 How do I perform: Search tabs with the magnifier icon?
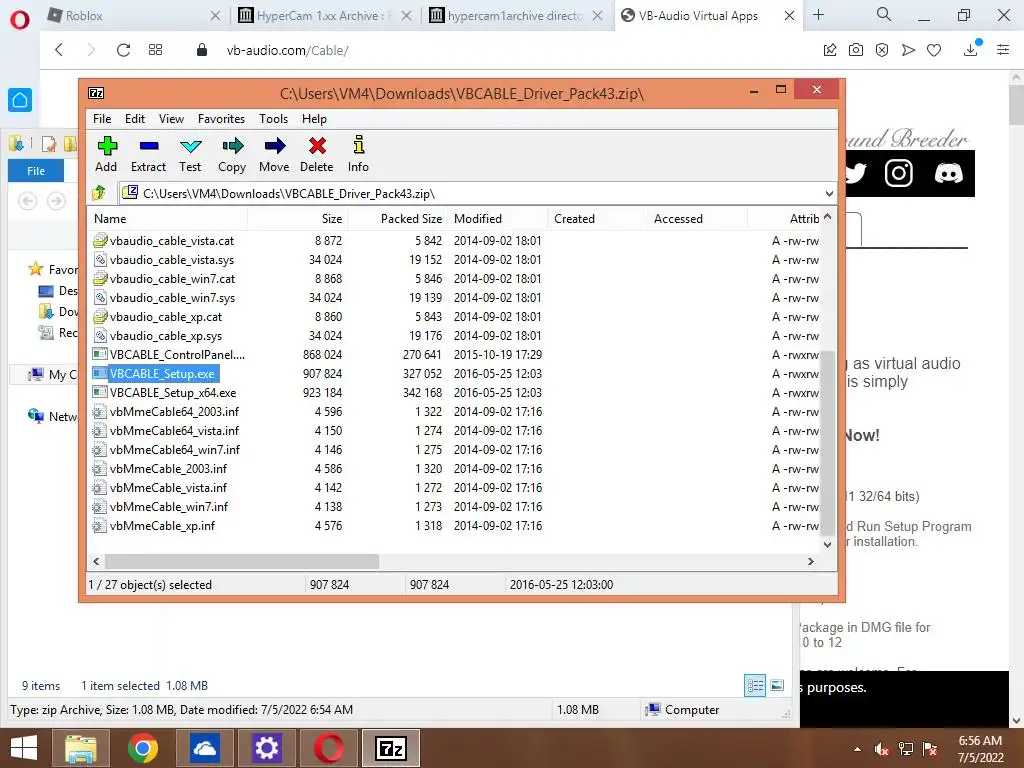click(x=884, y=14)
